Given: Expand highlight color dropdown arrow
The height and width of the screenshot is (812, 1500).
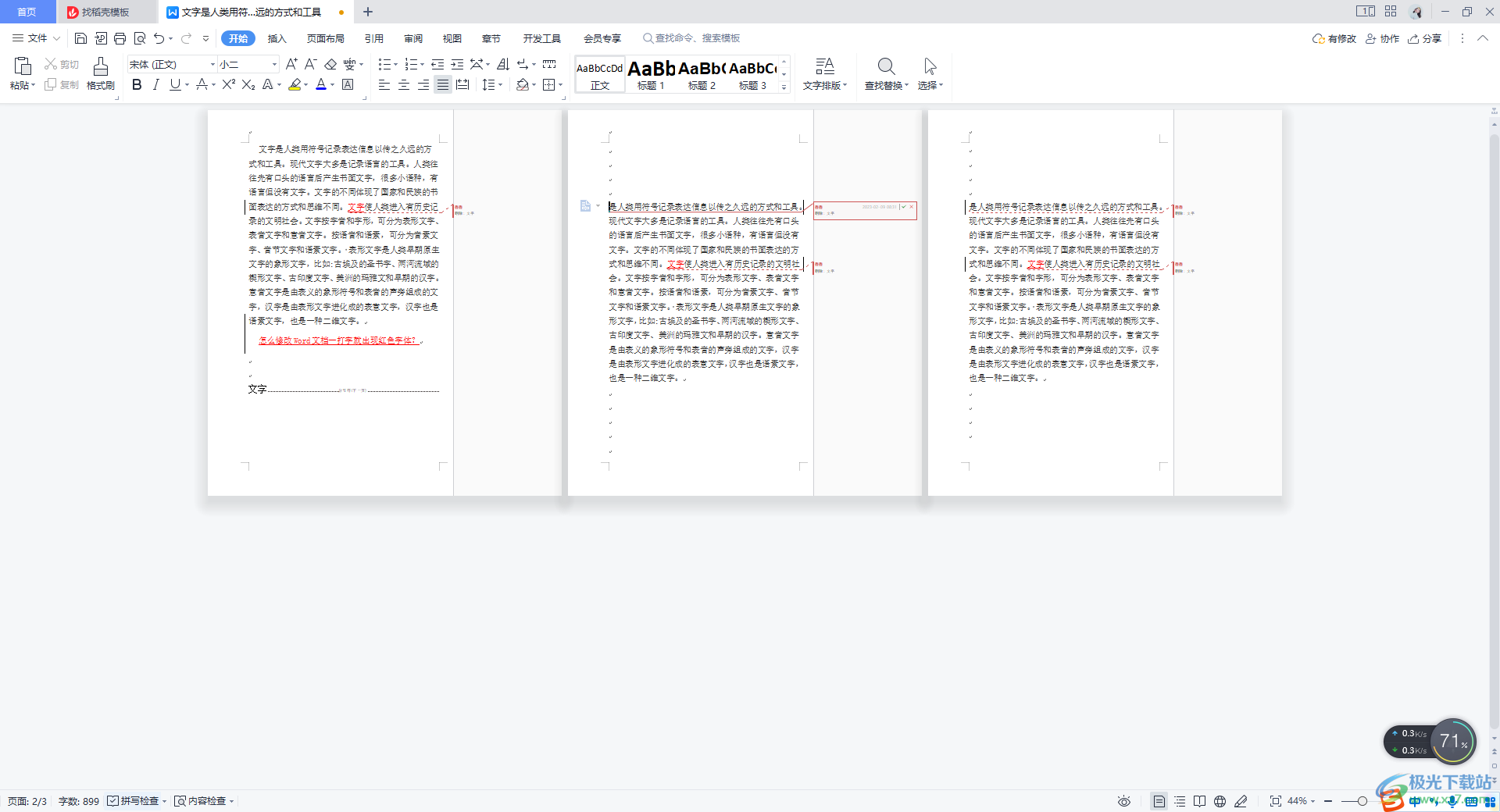Looking at the screenshot, I should [305, 84].
